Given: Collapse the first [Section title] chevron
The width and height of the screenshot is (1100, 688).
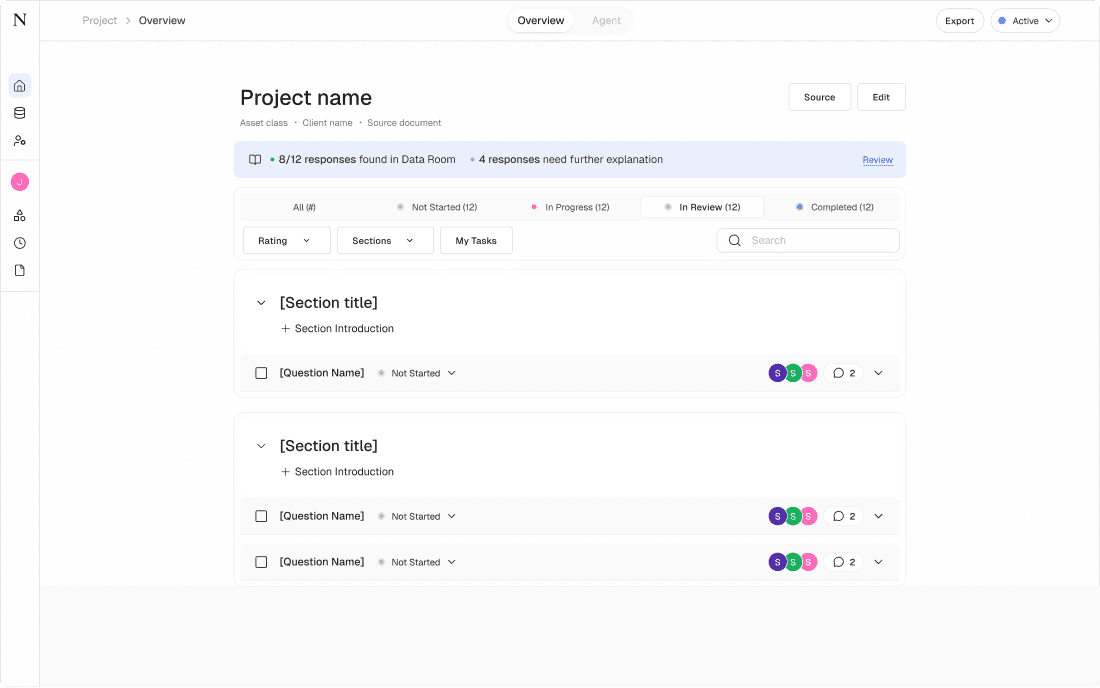Looking at the screenshot, I should [261, 303].
